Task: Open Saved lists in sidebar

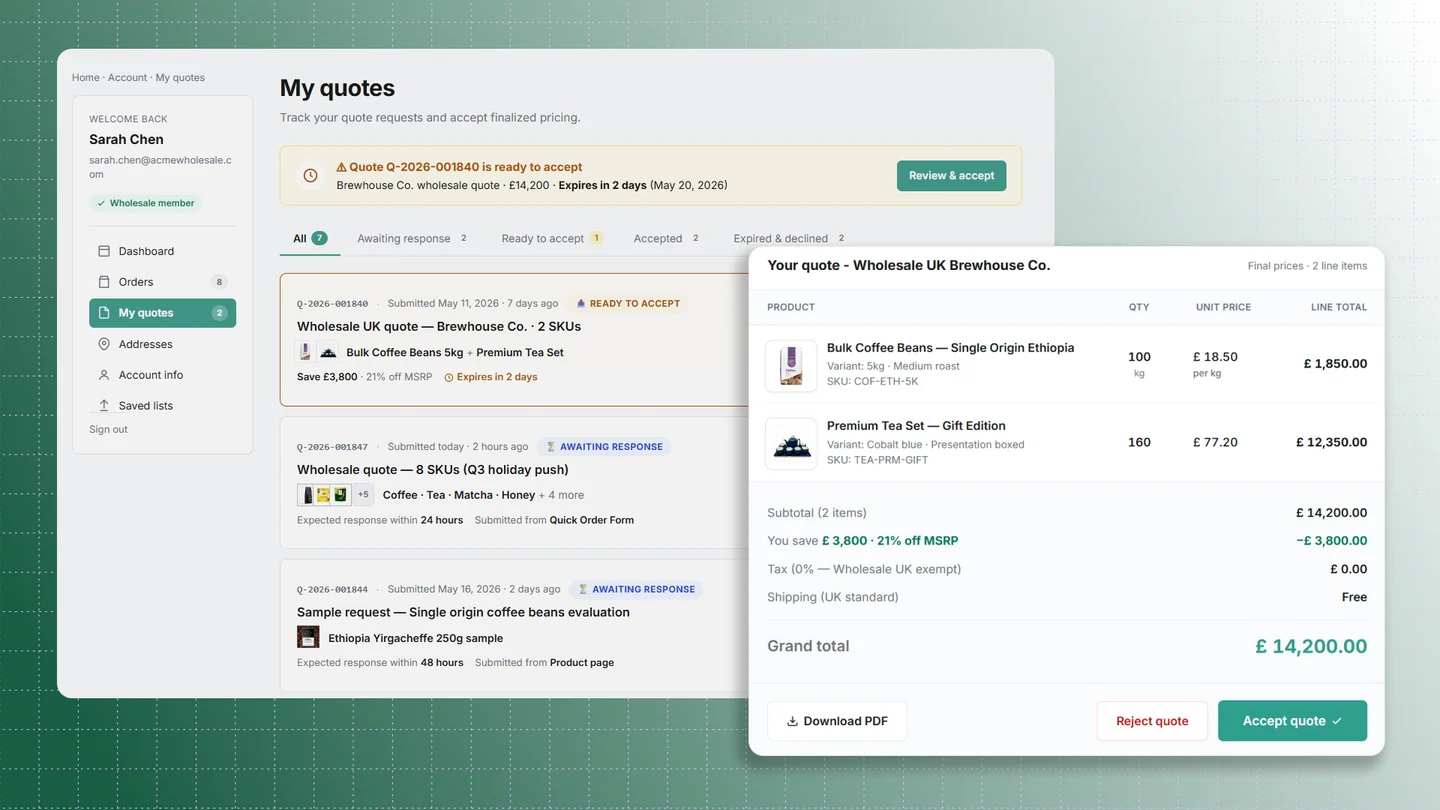Action: tap(162, 405)
